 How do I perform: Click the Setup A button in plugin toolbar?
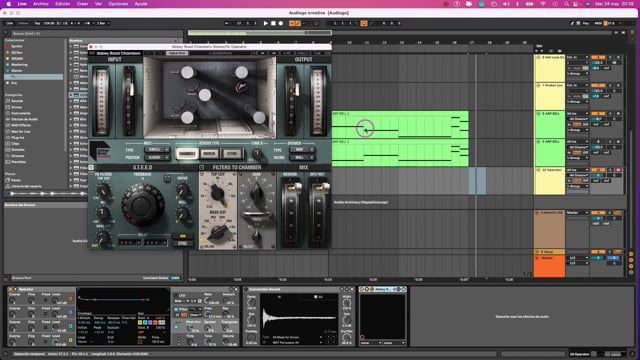(177, 53)
